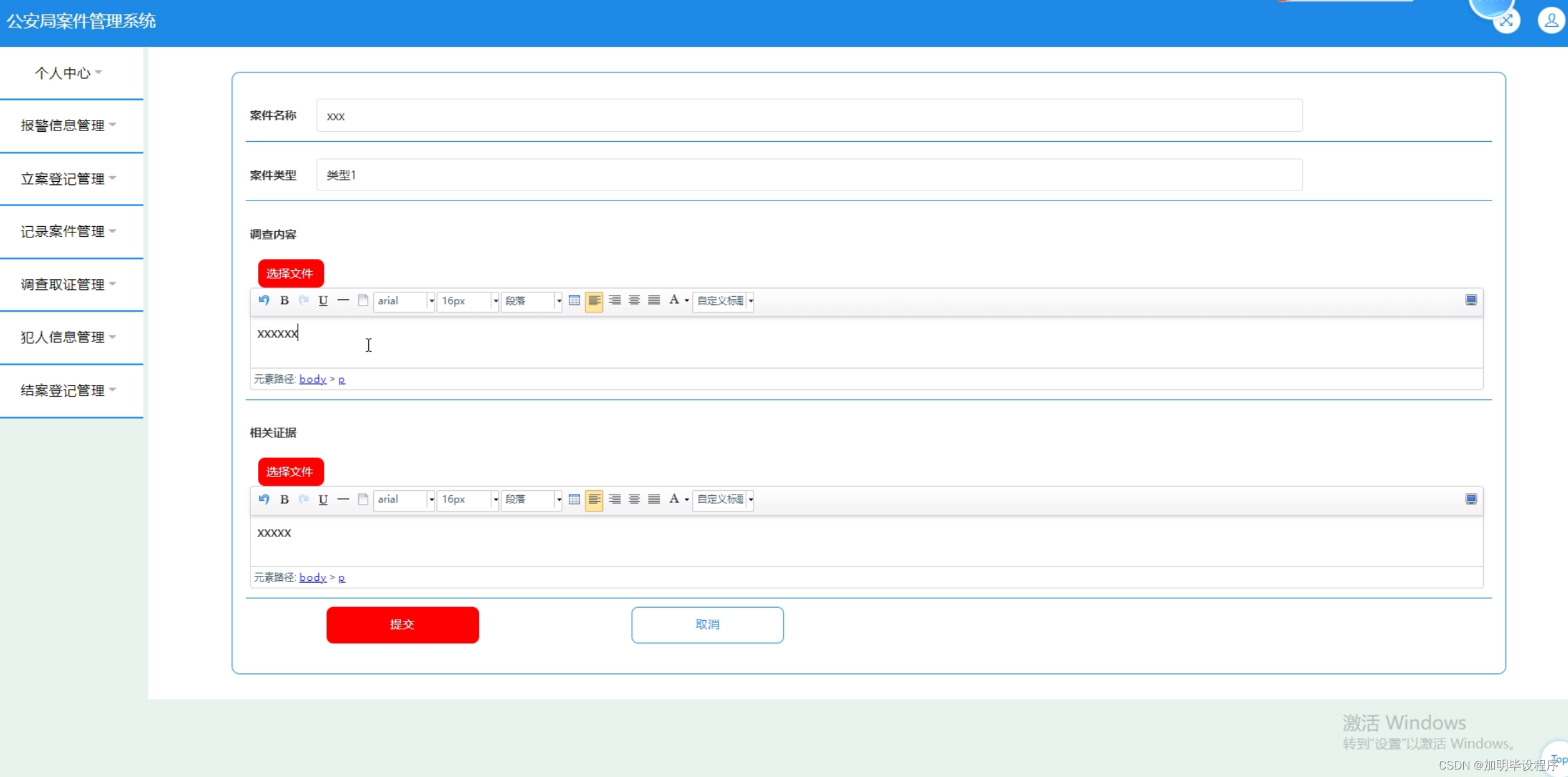Expand the 调查取证管理 sidebar menu
1568x777 pixels.
tap(69, 285)
